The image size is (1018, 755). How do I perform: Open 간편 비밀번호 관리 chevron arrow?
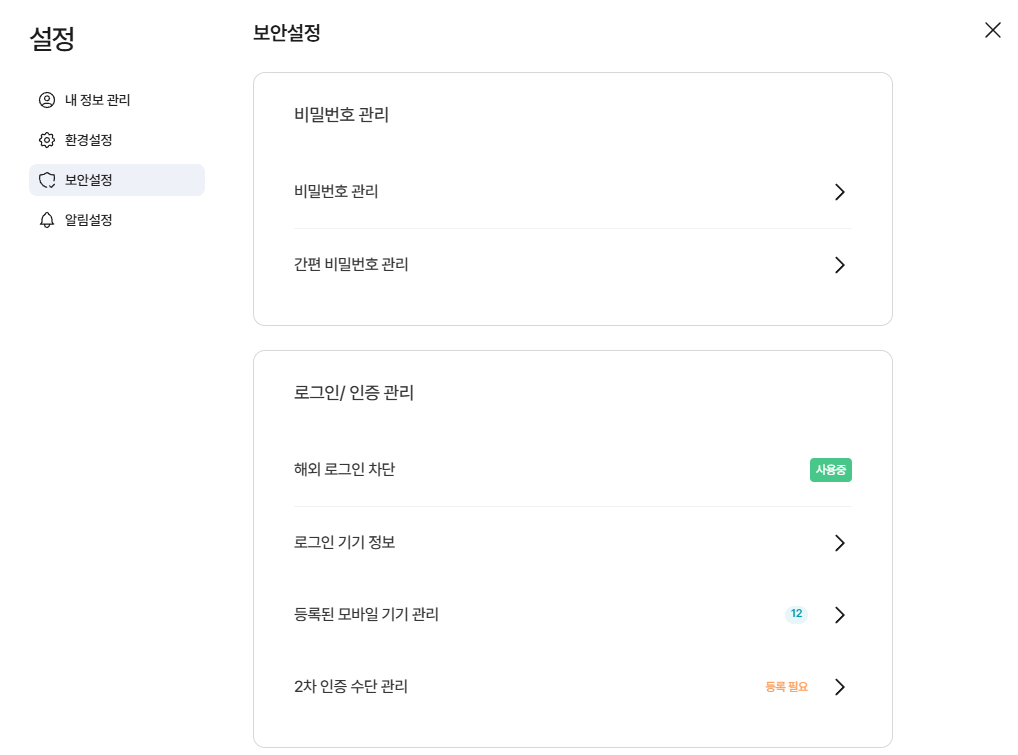pyautogui.click(x=840, y=265)
